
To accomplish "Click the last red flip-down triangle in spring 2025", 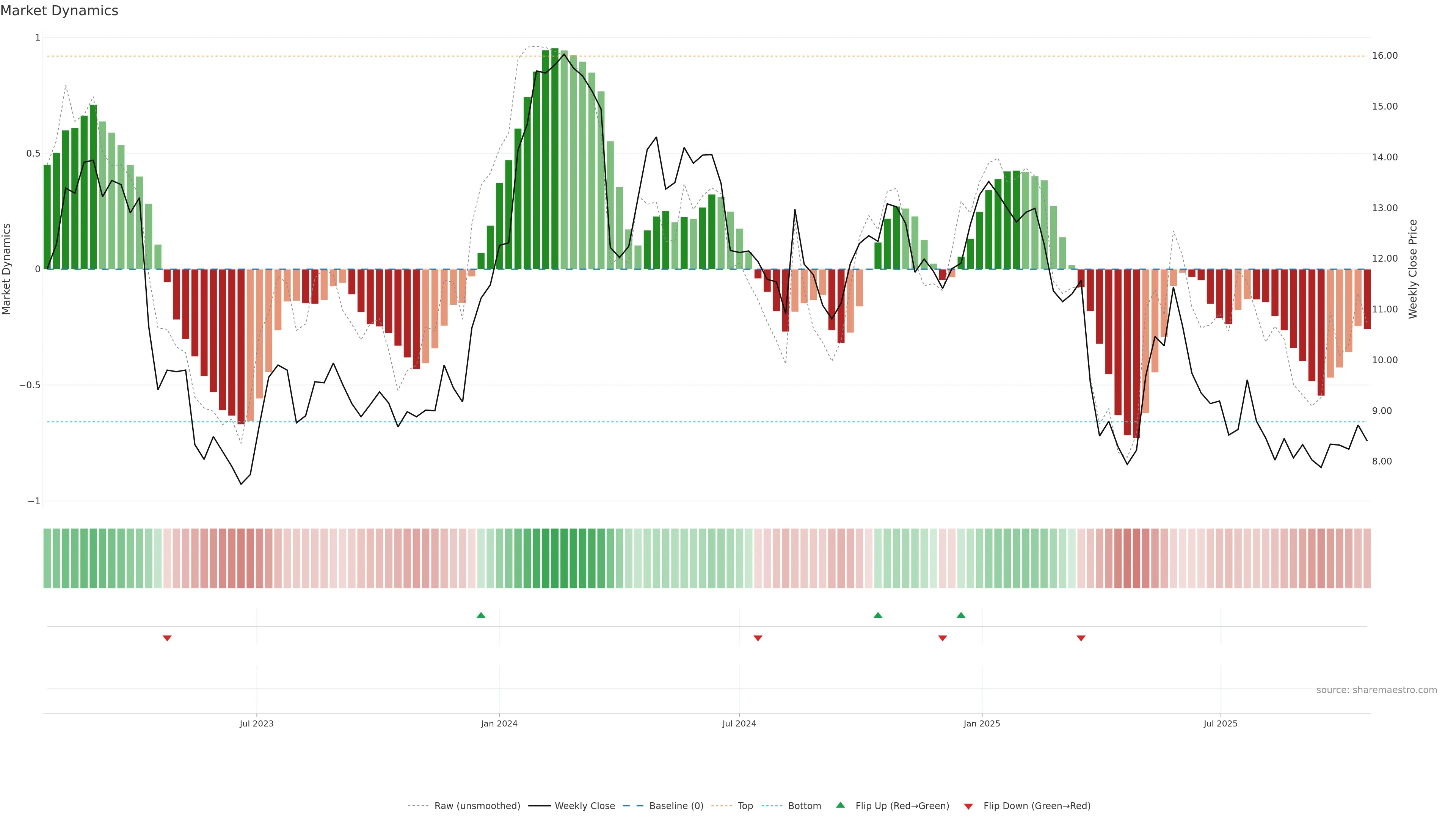I will pos(1081,638).
